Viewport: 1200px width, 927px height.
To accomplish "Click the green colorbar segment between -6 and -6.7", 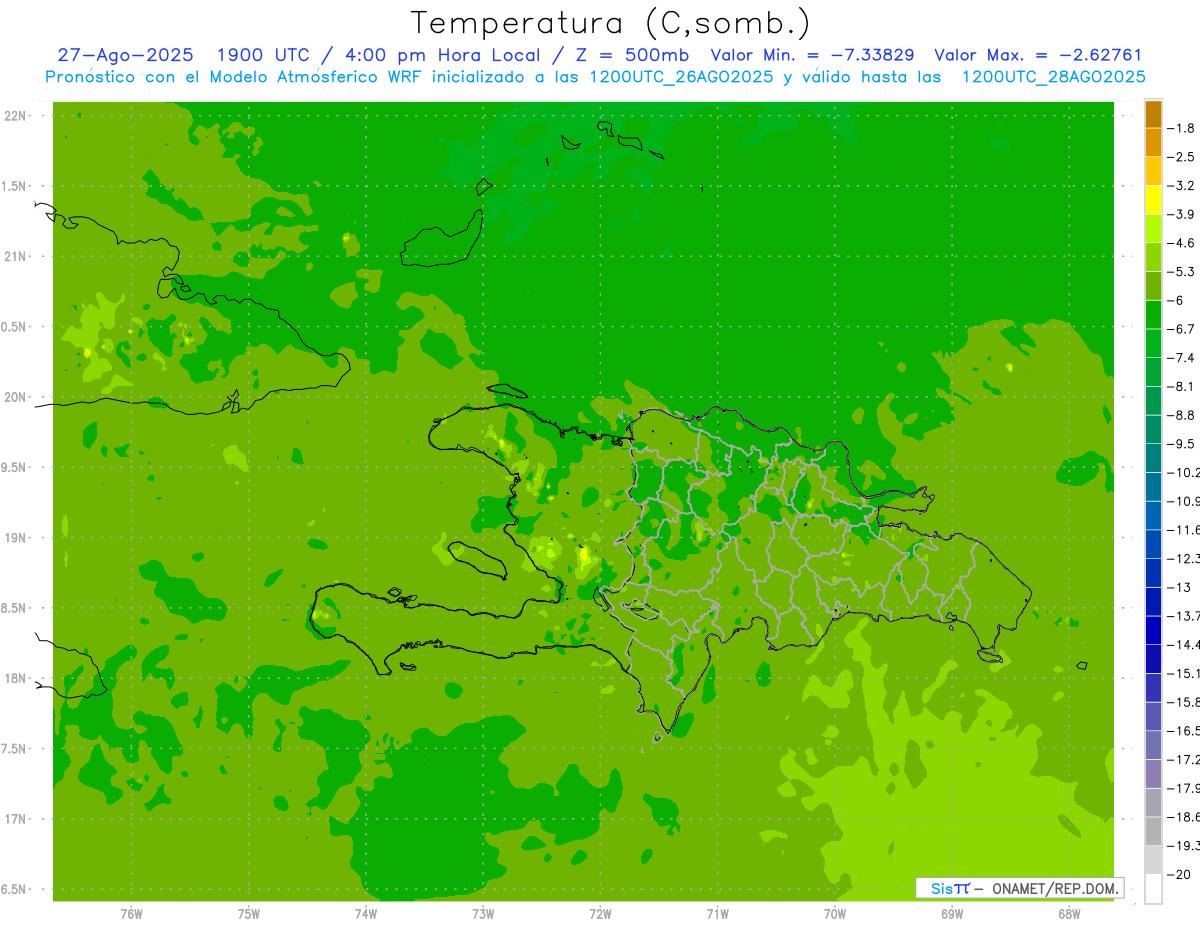I will pyautogui.click(x=1153, y=314).
